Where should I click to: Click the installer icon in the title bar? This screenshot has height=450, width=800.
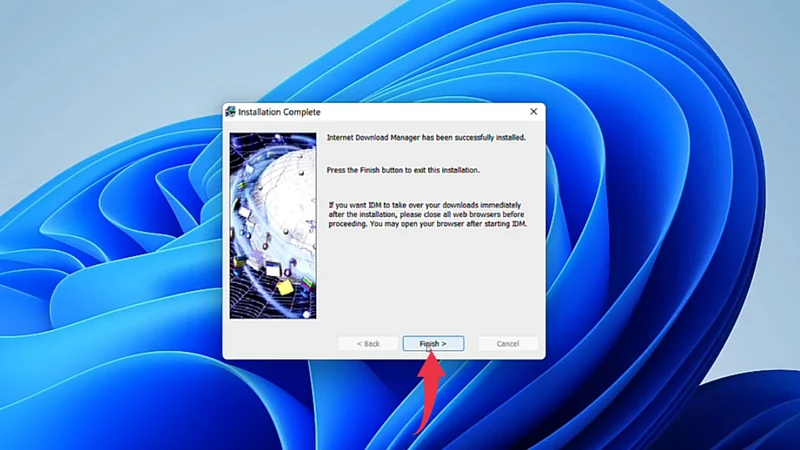[x=230, y=112]
